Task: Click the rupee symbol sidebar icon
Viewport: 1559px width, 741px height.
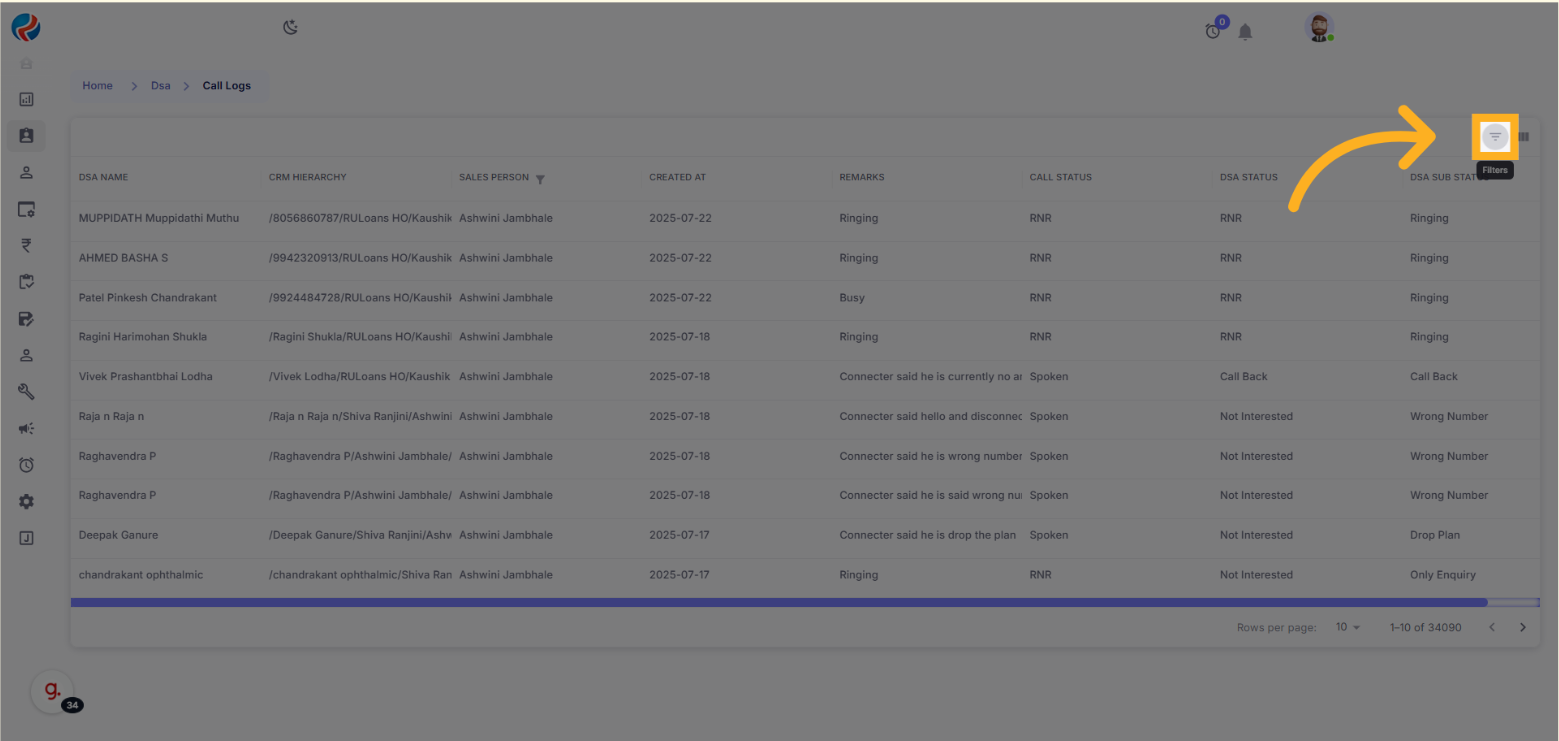Action: click(27, 246)
